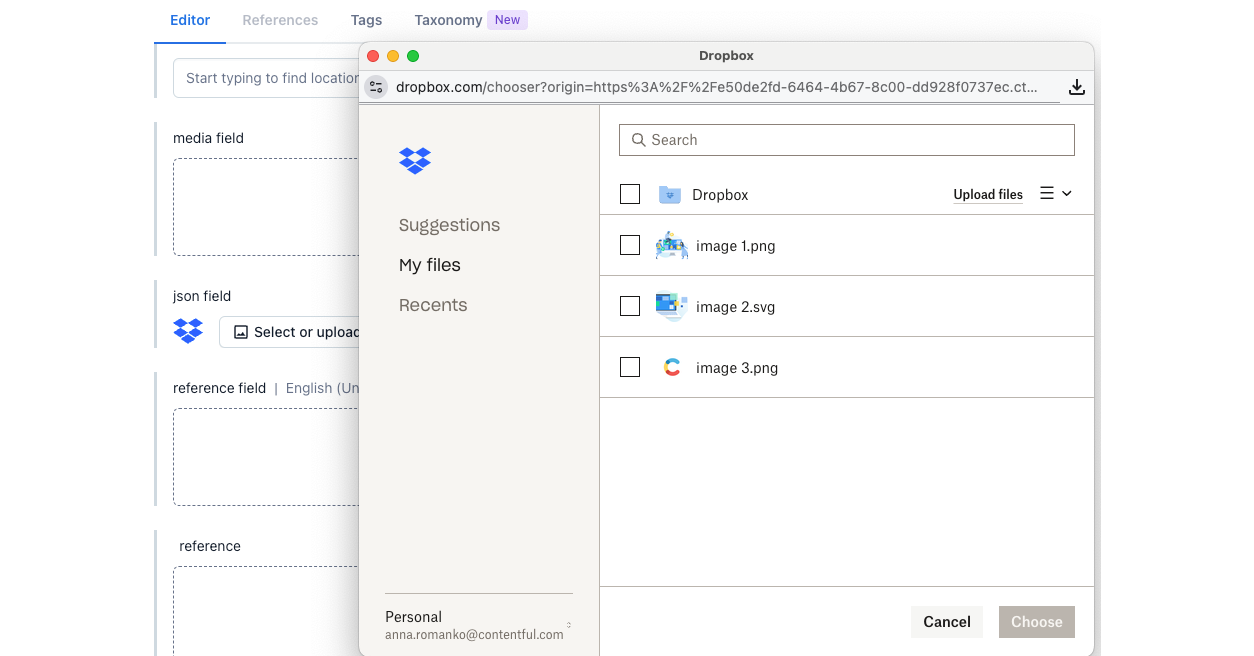The image size is (1254, 656).
Task: Click the download icon in Dropbox window
Action: [x=1076, y=87]
